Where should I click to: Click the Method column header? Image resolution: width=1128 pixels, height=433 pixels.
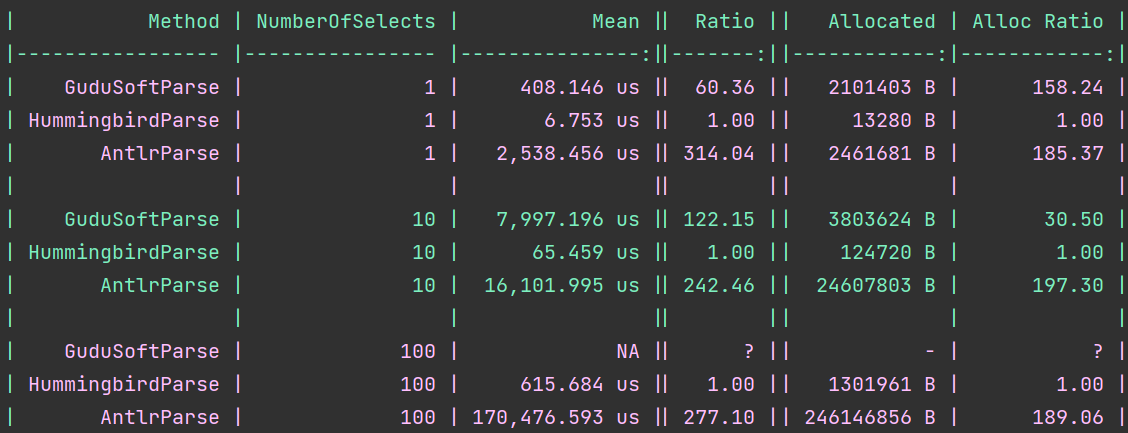[x=183, y=21]
